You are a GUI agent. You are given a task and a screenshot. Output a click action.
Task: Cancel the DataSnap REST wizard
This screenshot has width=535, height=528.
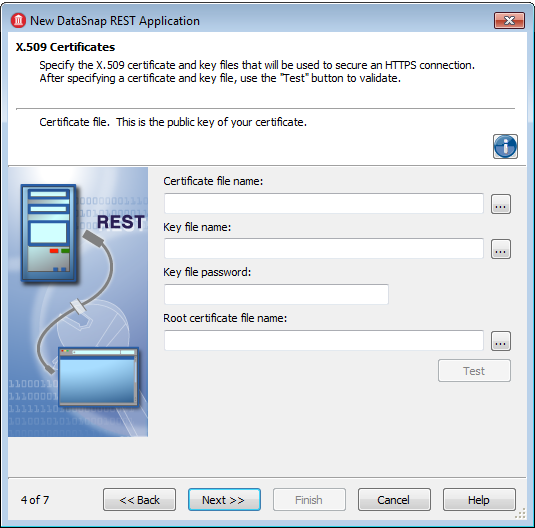394,500
